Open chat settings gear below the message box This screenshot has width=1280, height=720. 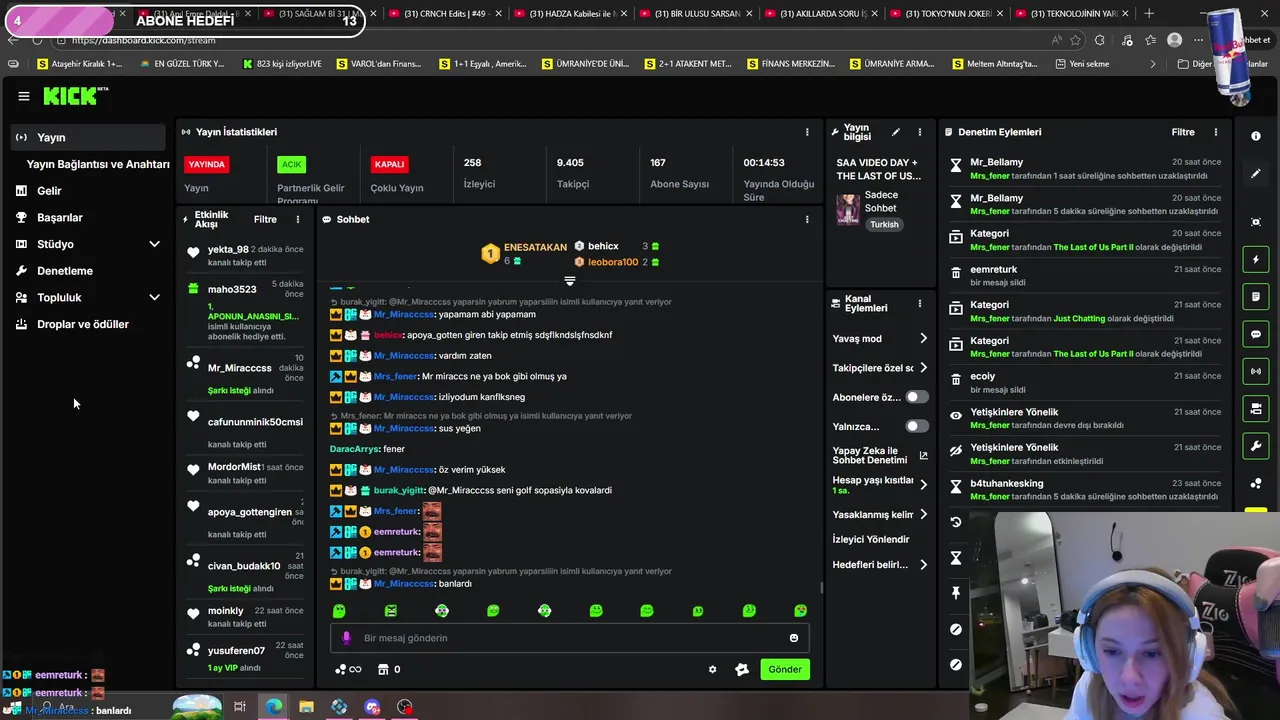pos(712,670)
